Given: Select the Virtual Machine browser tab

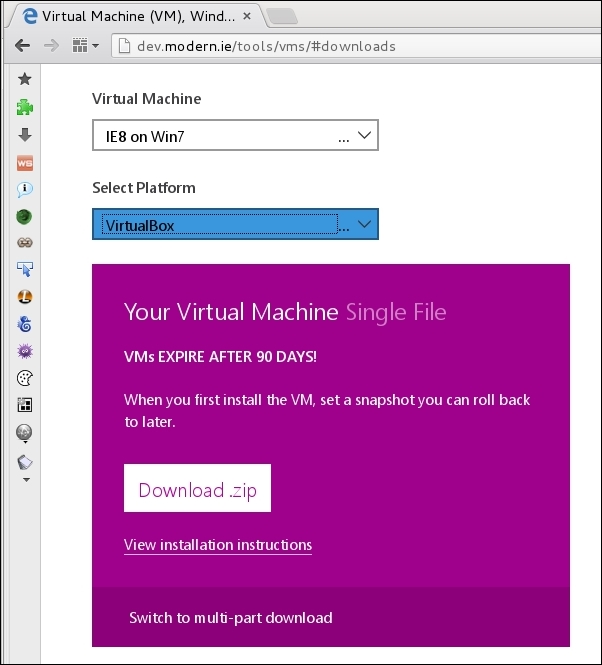Looking at the screenshot, I should pos(137,17).
